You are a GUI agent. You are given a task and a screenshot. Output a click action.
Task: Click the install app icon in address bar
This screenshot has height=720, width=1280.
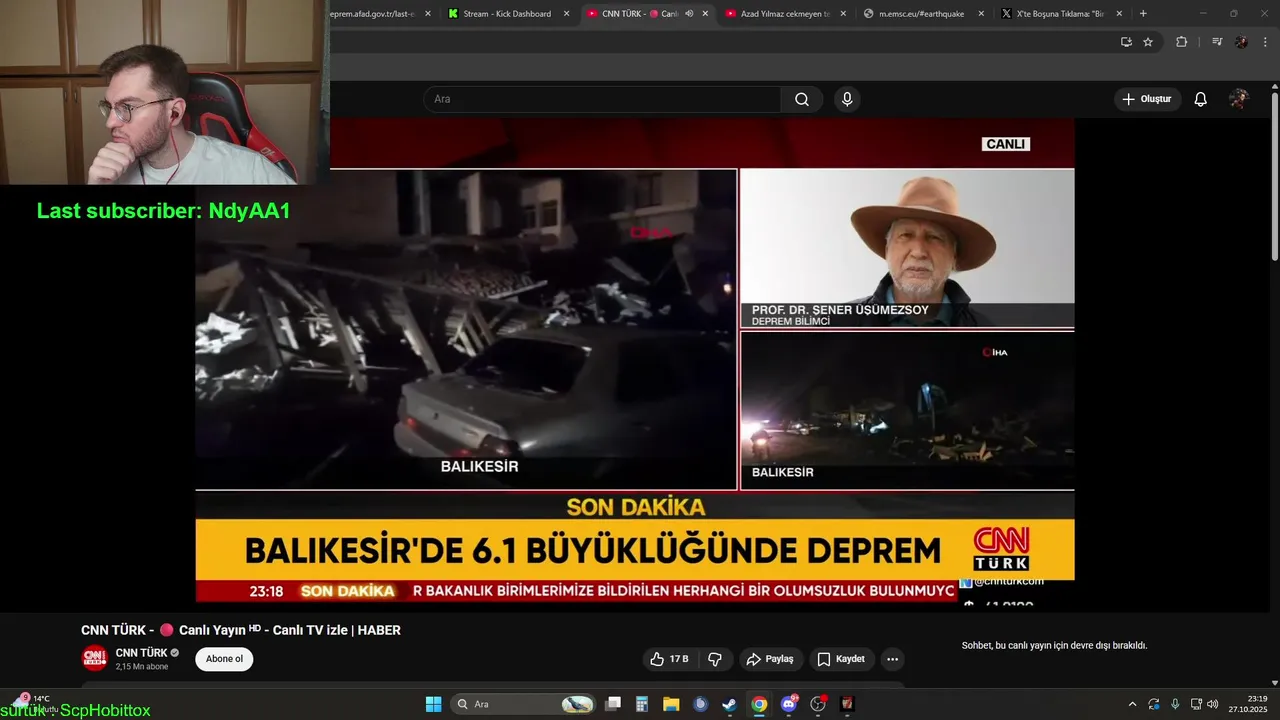[1126, 42]
